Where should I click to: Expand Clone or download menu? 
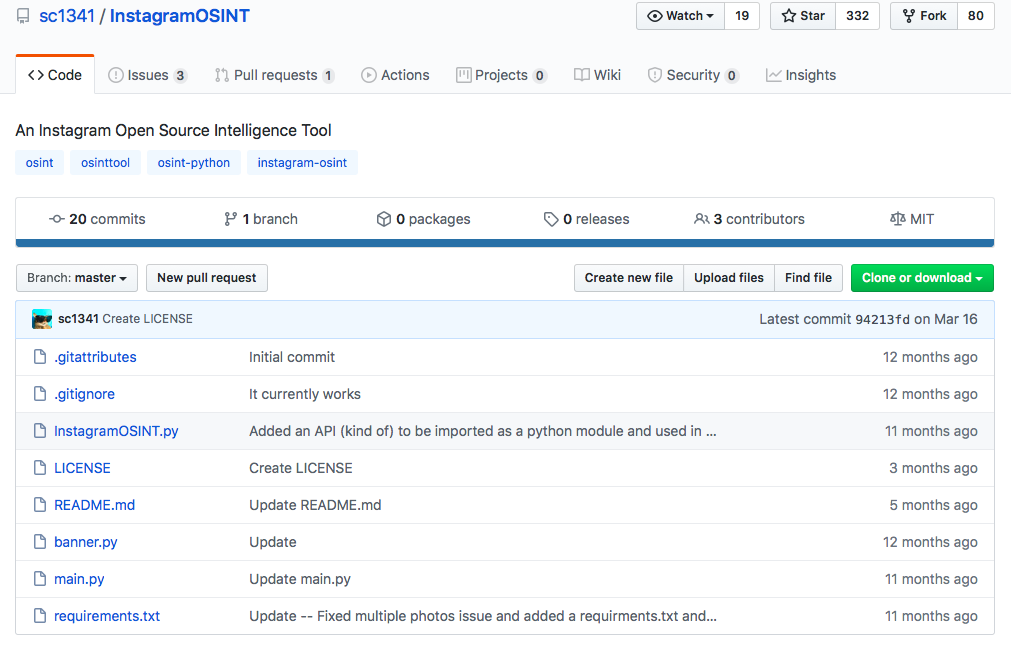(x=922, y=278)
